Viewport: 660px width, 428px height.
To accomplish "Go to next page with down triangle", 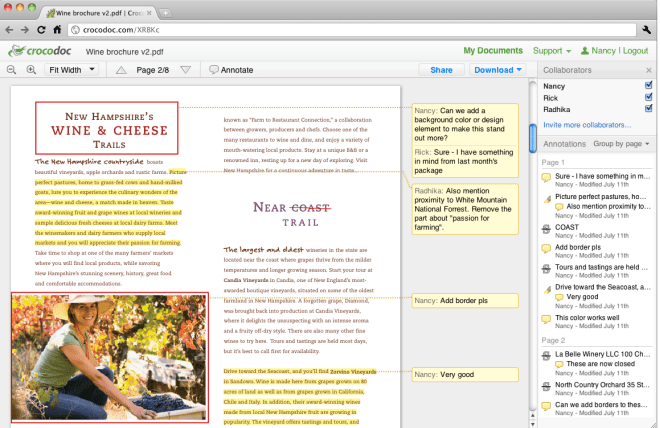I will (x=186, y=70).
